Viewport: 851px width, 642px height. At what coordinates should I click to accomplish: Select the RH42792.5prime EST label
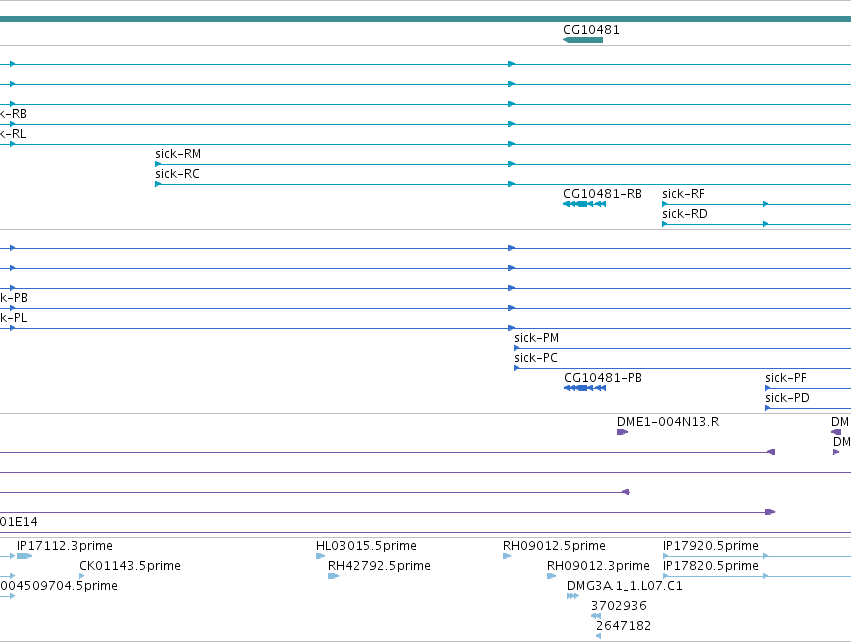coord(379,566)
